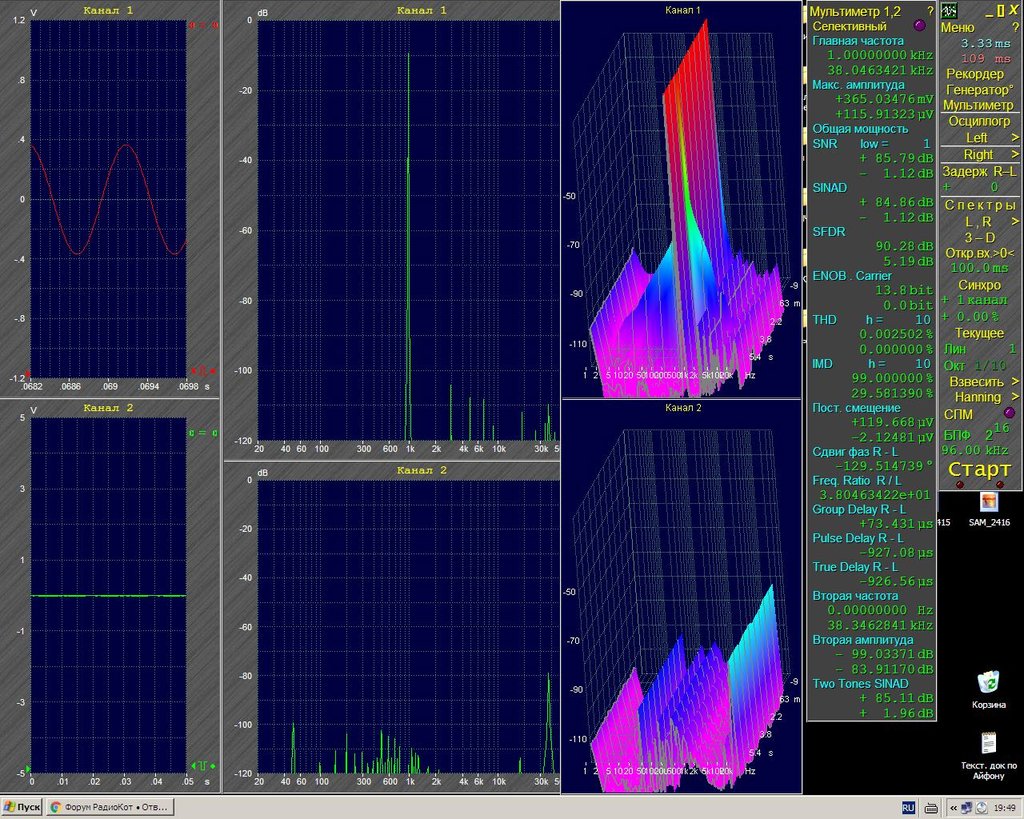Open the Меню item in the control panel
This screenshot has height=819, width=1024.
tap(957, 27)
